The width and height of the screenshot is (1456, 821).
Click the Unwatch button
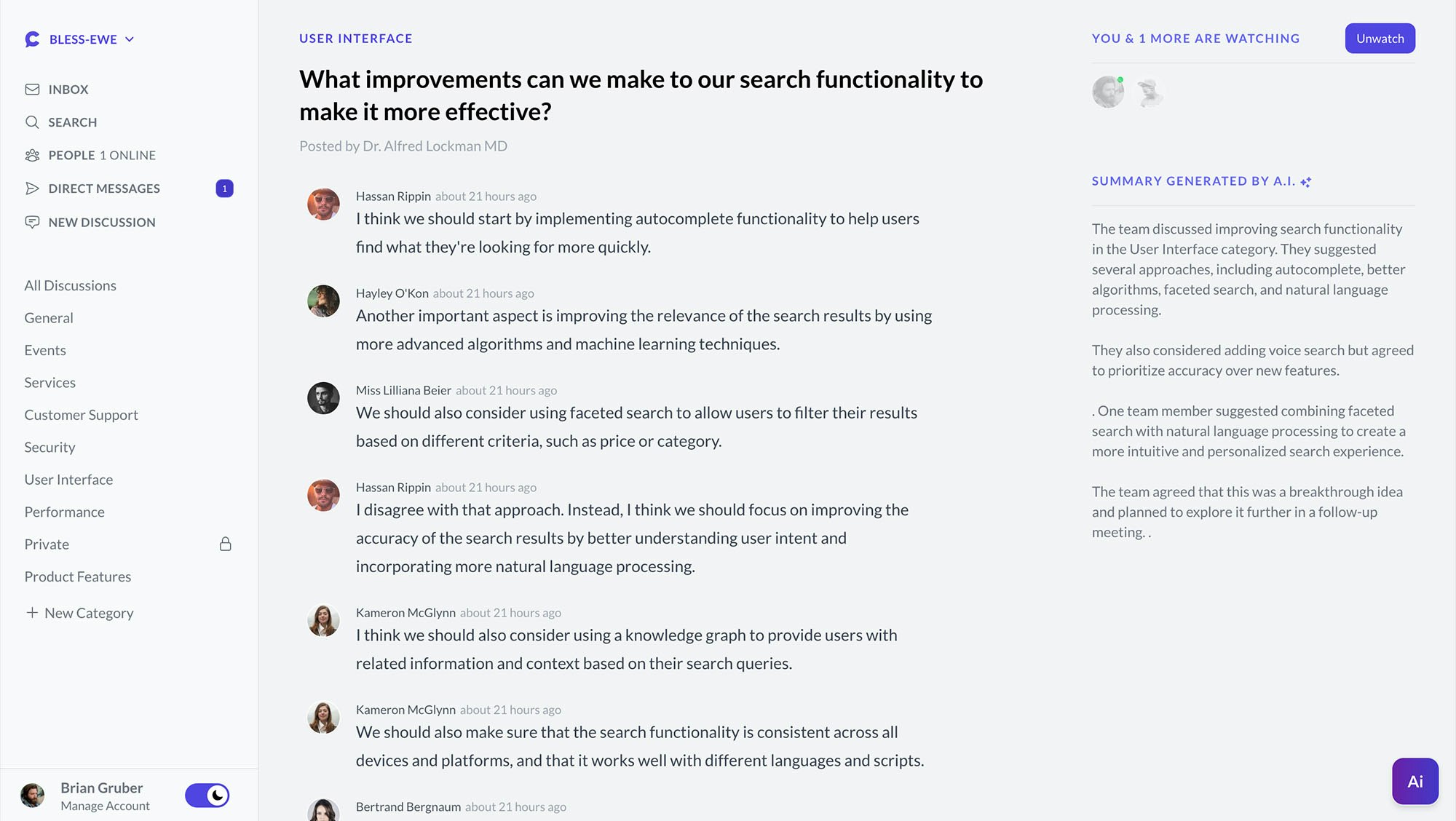(1380, 39)
